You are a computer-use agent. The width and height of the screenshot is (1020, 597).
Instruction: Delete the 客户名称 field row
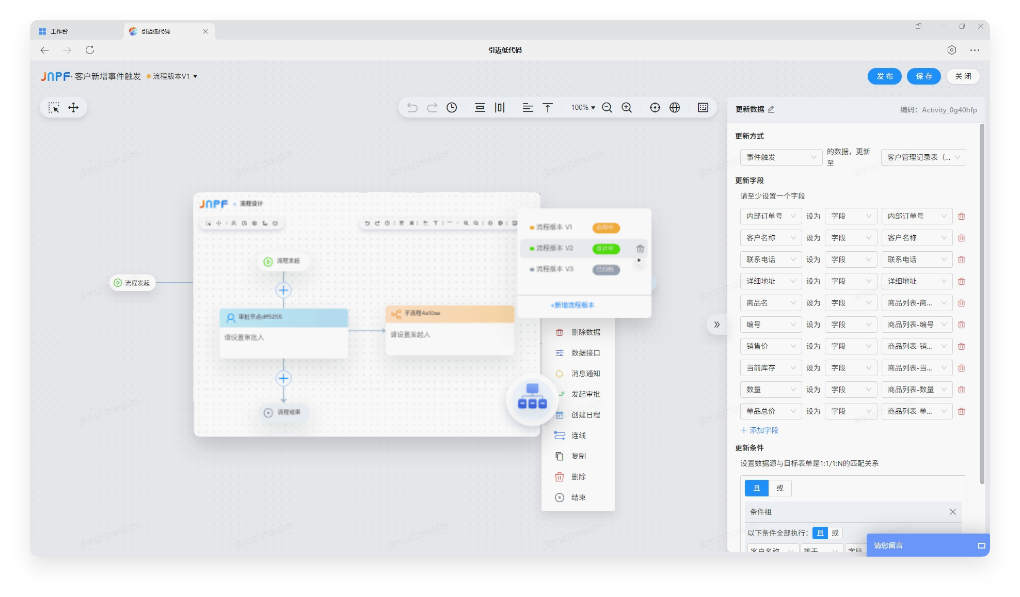point(961,238)
